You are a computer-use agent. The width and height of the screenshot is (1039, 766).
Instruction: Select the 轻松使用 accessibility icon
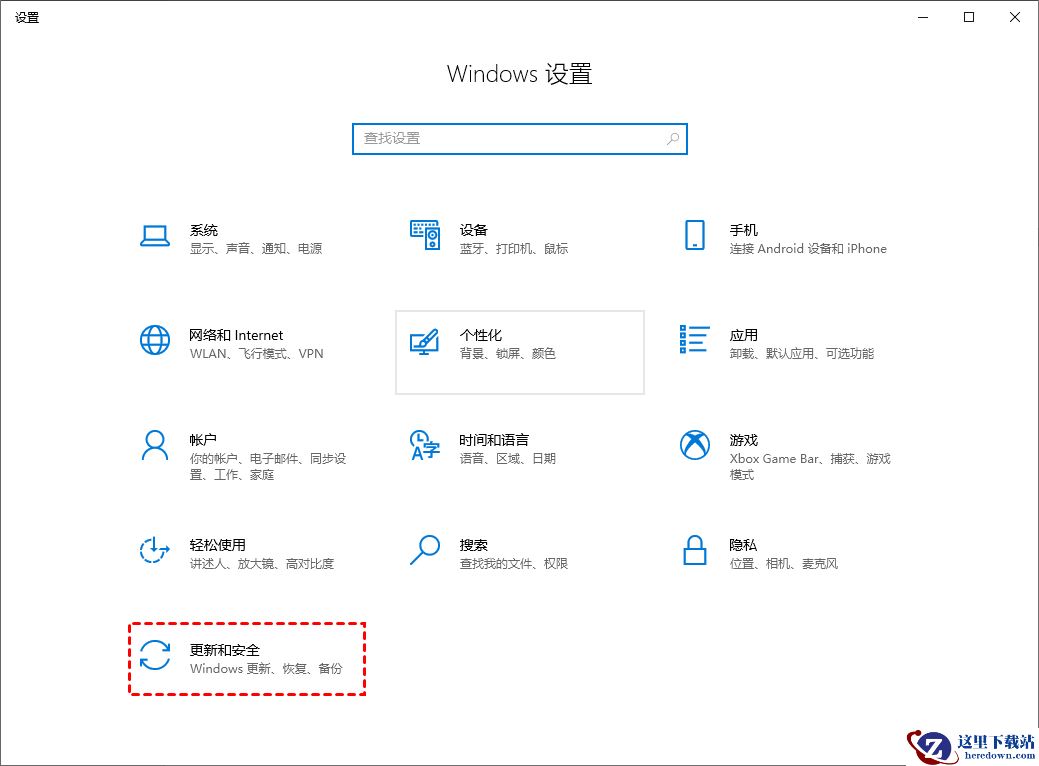click(154, 550)
